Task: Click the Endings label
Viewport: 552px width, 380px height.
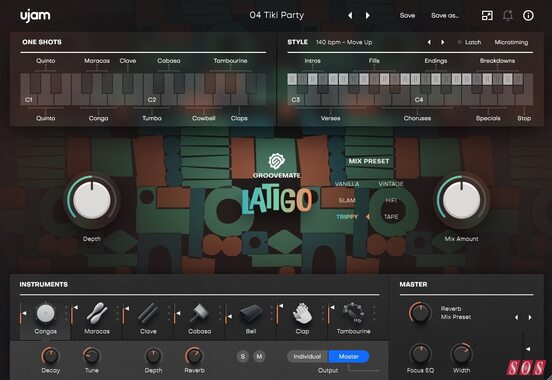Action: (435, 61)
